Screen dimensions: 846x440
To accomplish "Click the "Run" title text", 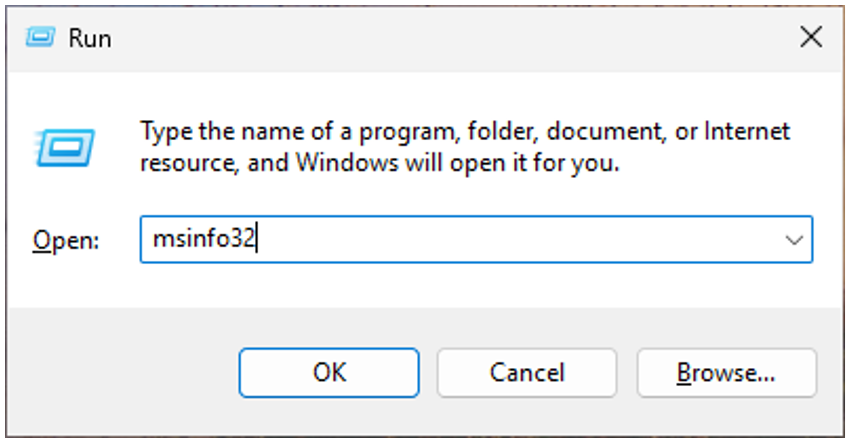I will [x=89, y=39].
